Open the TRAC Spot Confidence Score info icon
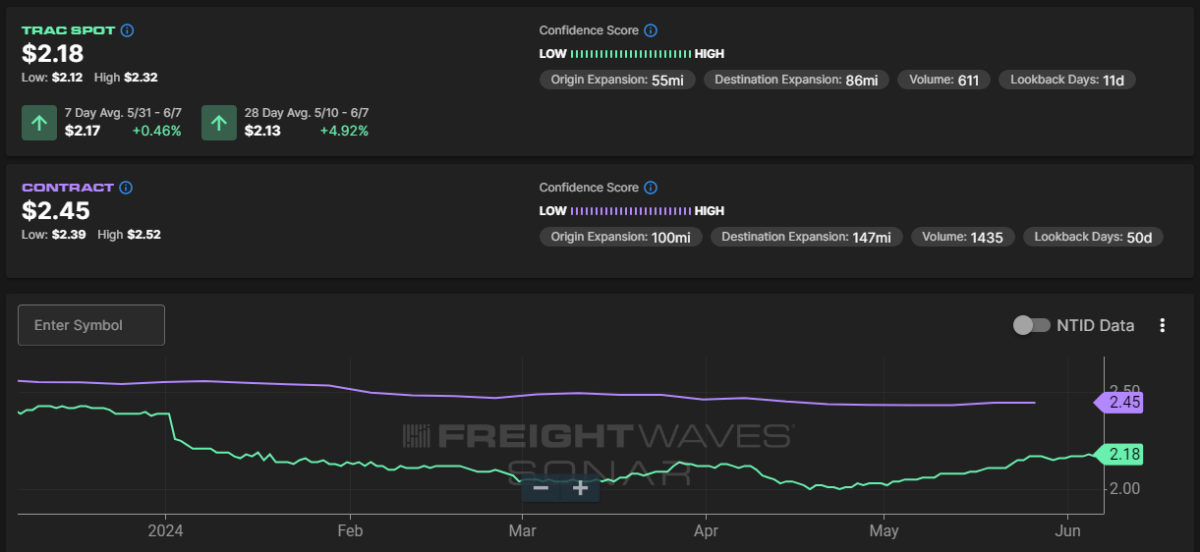1200x552 pixels. pyautogui.click(x=651, y=30)
